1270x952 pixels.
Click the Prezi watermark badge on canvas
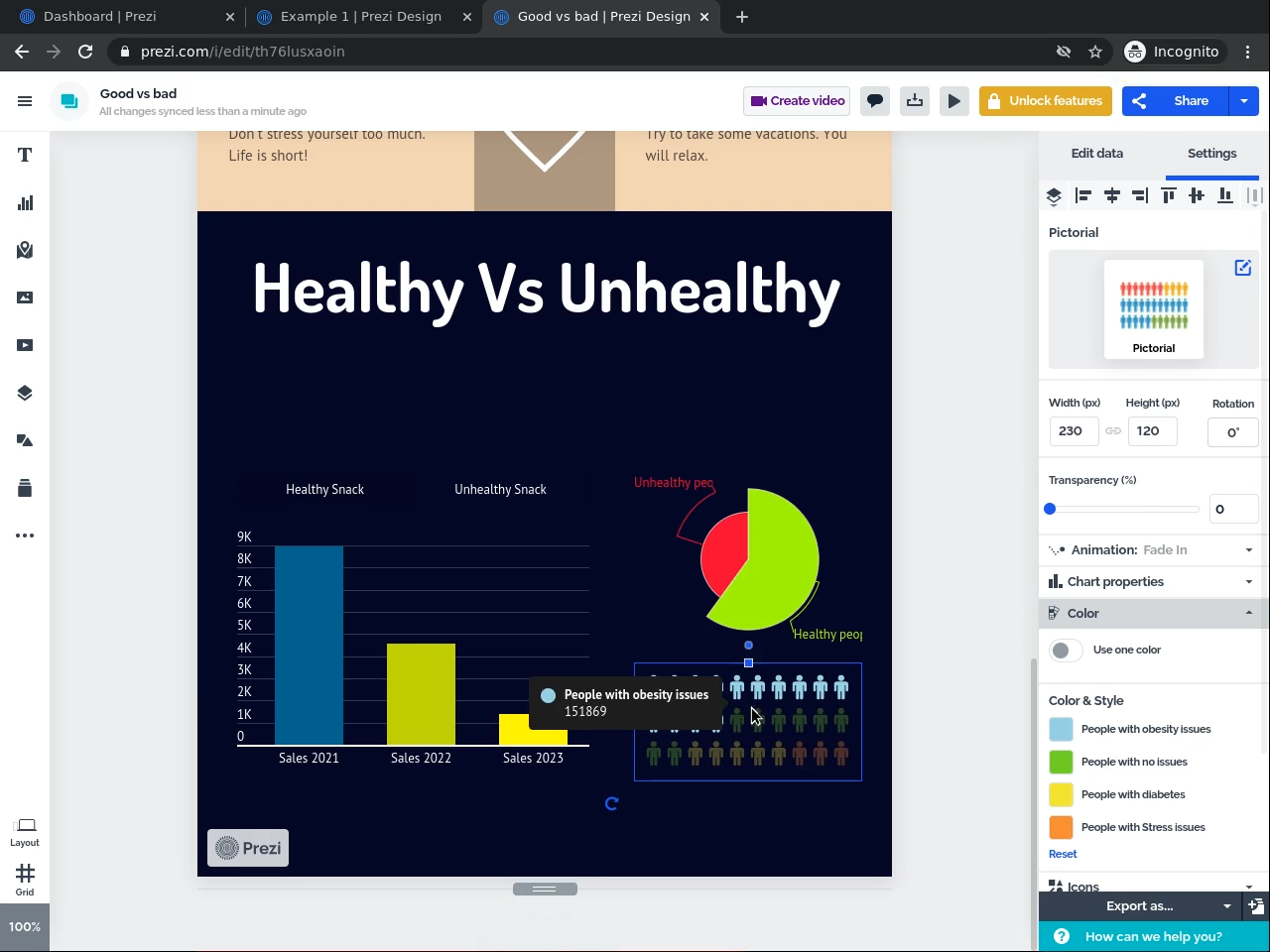pos(248,848)
